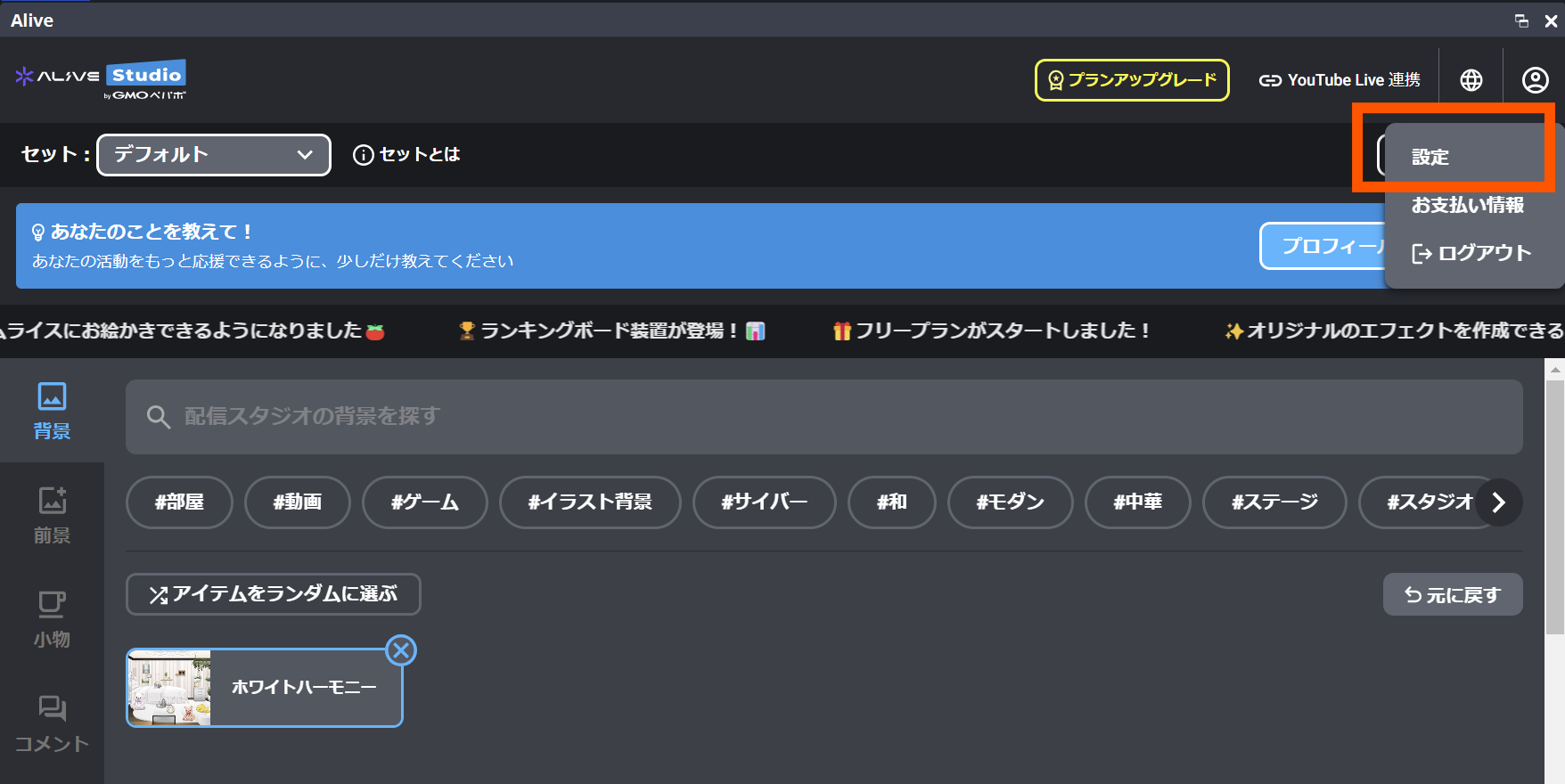The width and height of the screenshot is (1565, 784).
Task: Filter by the #和 tag
Action: (x=892, y=502)
